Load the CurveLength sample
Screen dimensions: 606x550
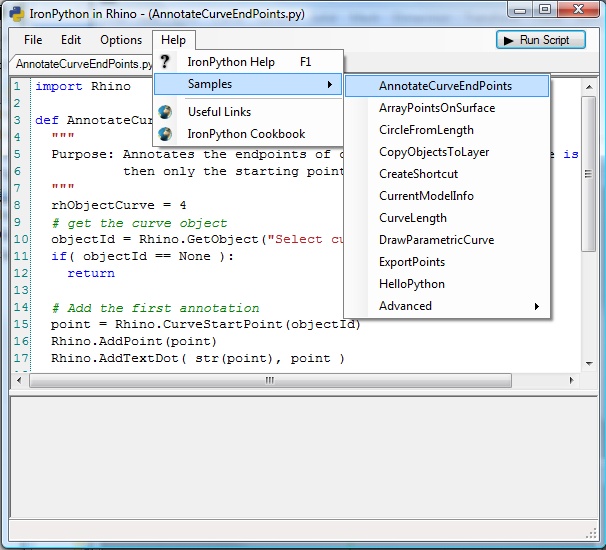pos(447,218)
